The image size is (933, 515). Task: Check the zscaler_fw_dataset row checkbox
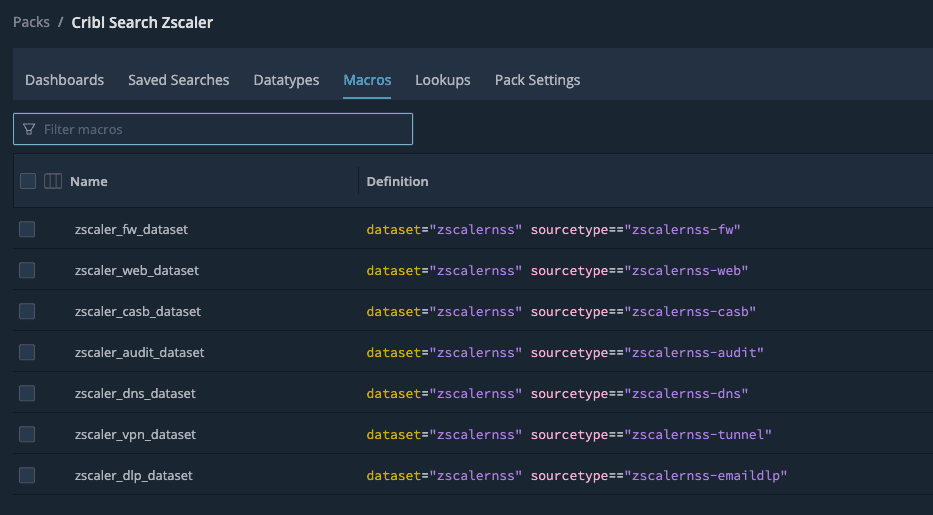pyautogui.click(x=27, y=229)
